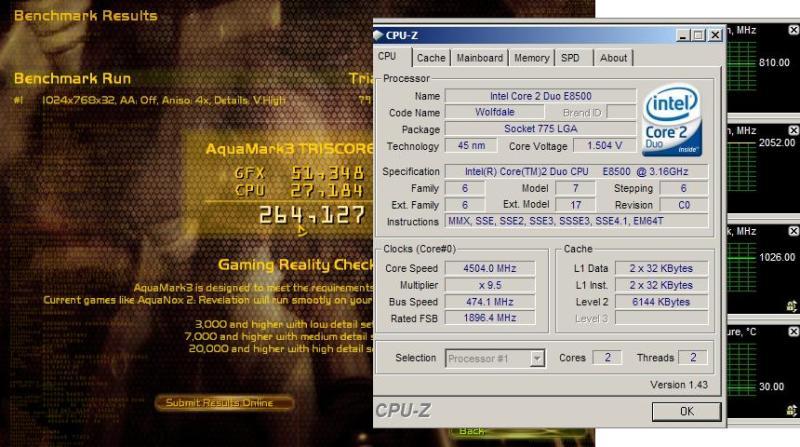Click the Technology value 45 nm
The height and width of the screenshot is (447, 800).
[x=471, y=145]
